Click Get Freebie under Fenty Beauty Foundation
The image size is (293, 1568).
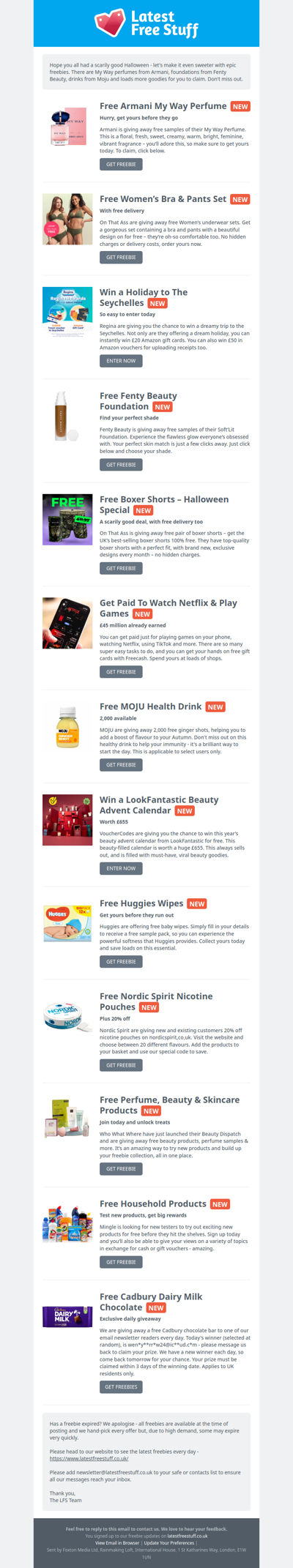pyautogui.click(x=121, y=465)
